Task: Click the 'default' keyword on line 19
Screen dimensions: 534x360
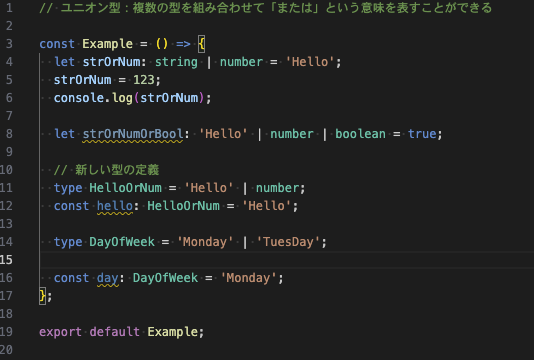Action: click(114, 332)
